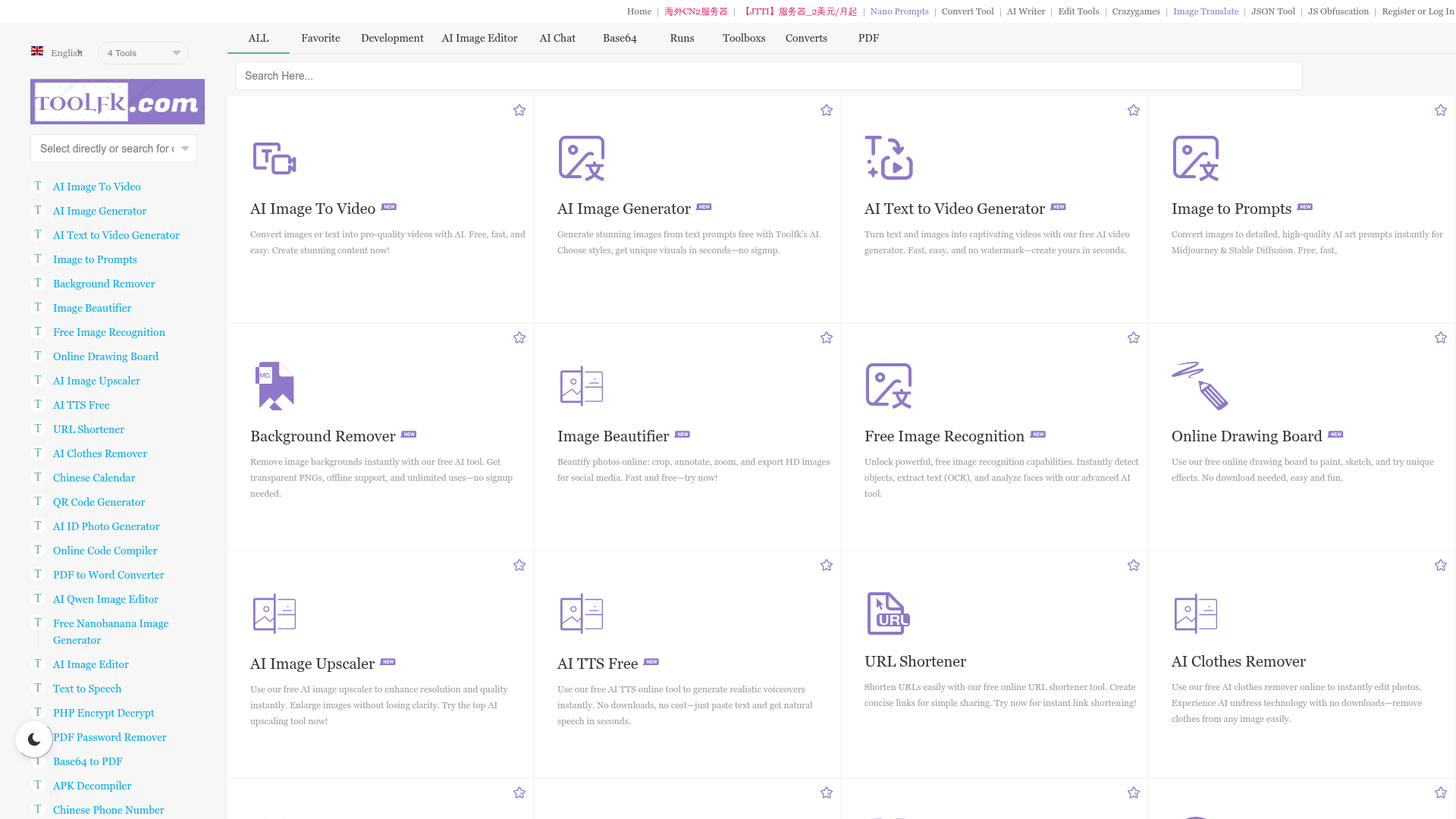Viewport: 1456px width, 819px height.
Task: Open the AI Image Editor tab
Action: click(479, 38)
